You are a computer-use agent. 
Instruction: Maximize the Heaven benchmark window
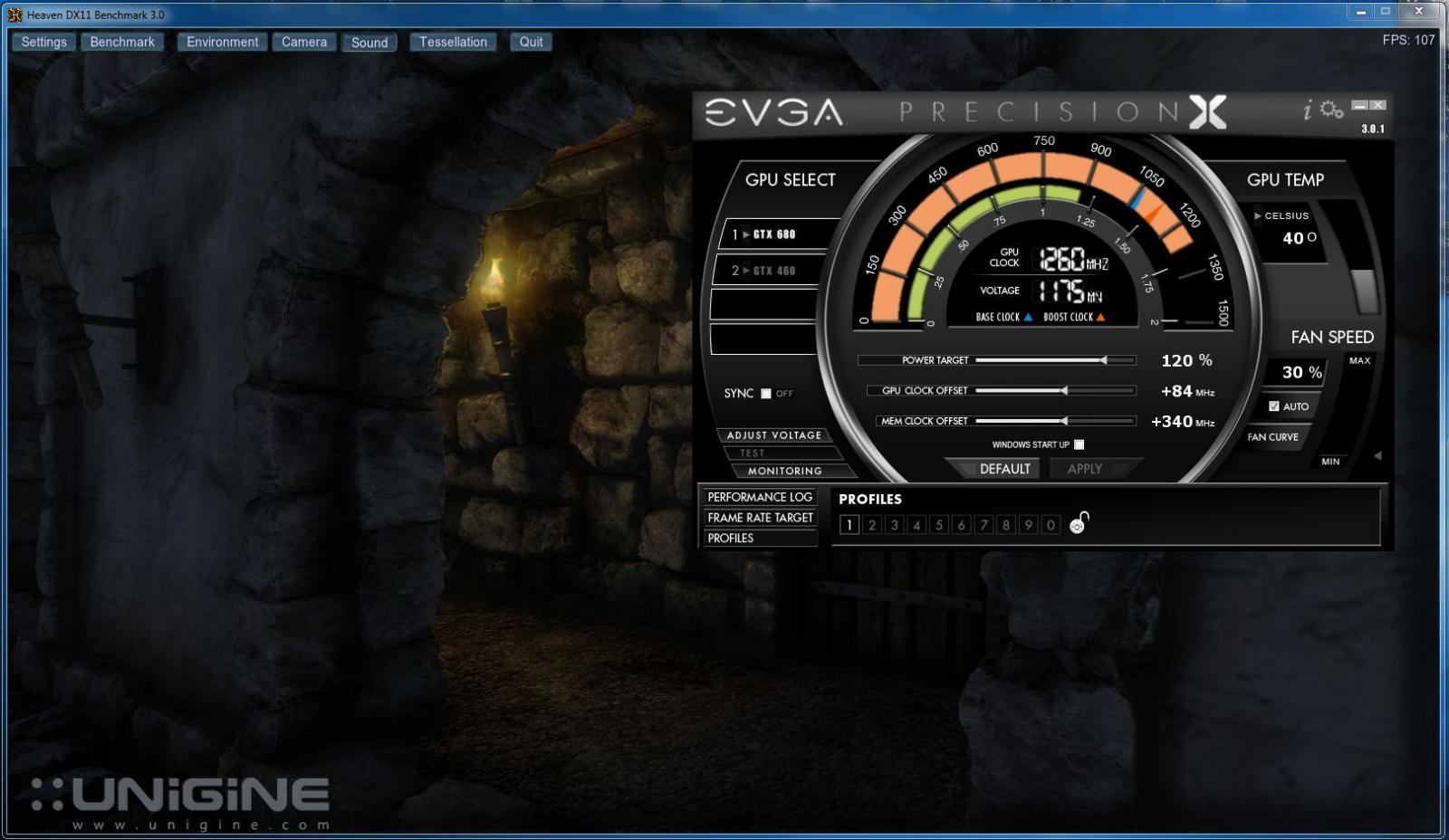tap(1385, 12)
